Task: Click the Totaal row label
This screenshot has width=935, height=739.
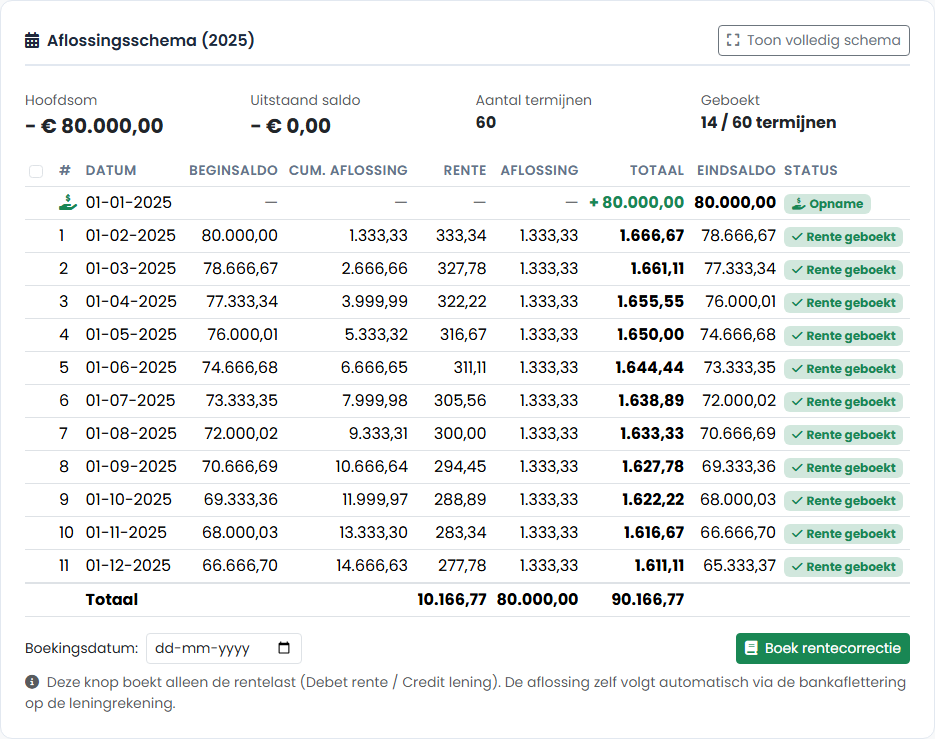Action: click(112, 599)
